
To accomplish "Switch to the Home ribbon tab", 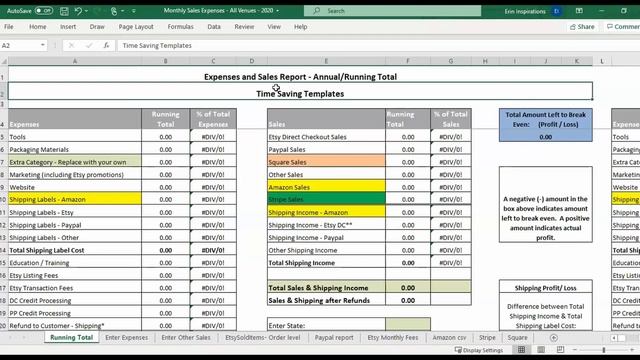I will coord(38,27).
